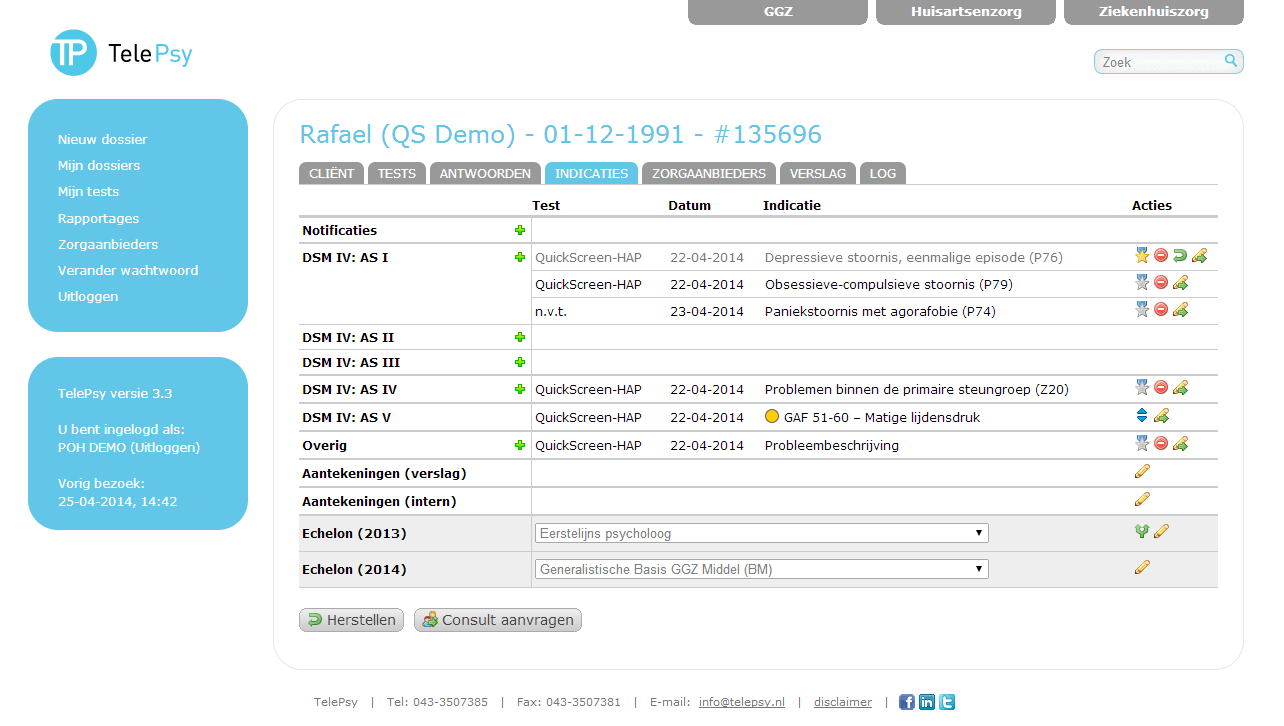Click the green fork icon for Echelon (2013)

(1142, 532)
